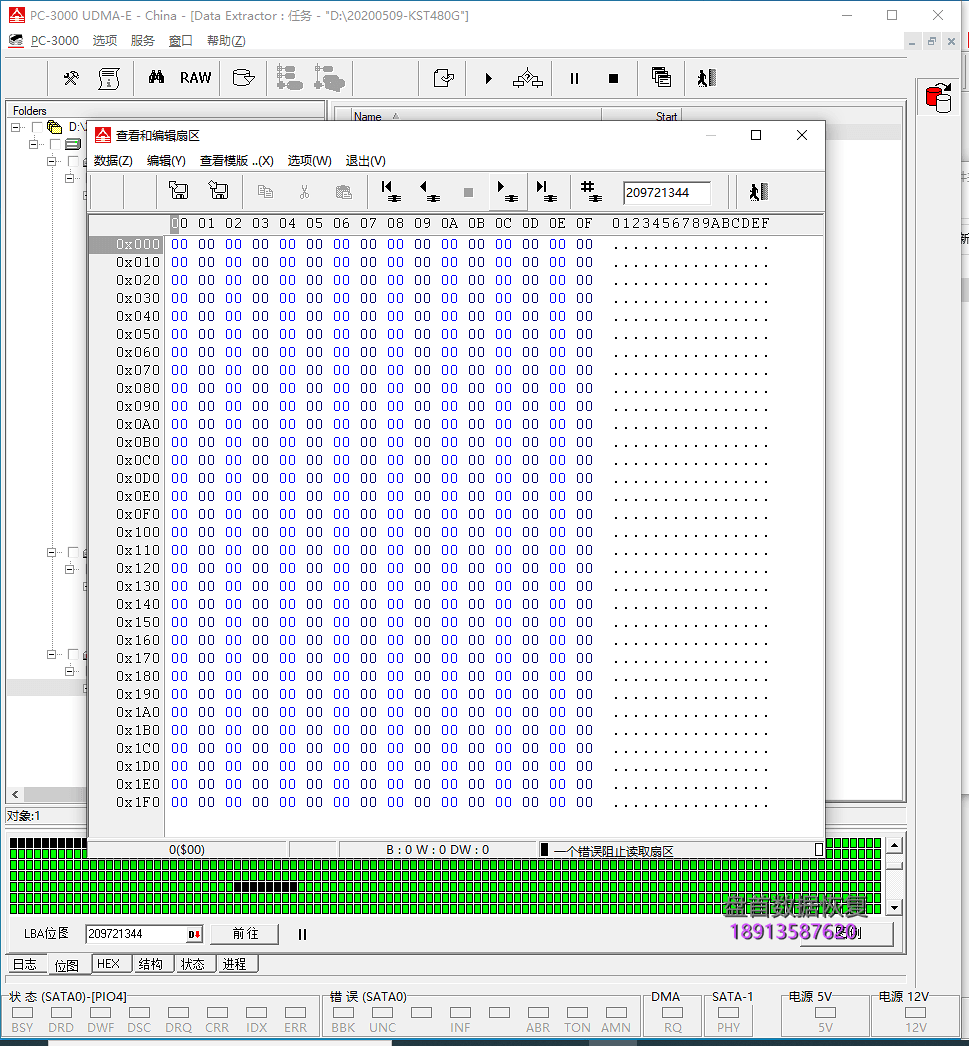Click the task info scroll icon

tap(109, 79)
